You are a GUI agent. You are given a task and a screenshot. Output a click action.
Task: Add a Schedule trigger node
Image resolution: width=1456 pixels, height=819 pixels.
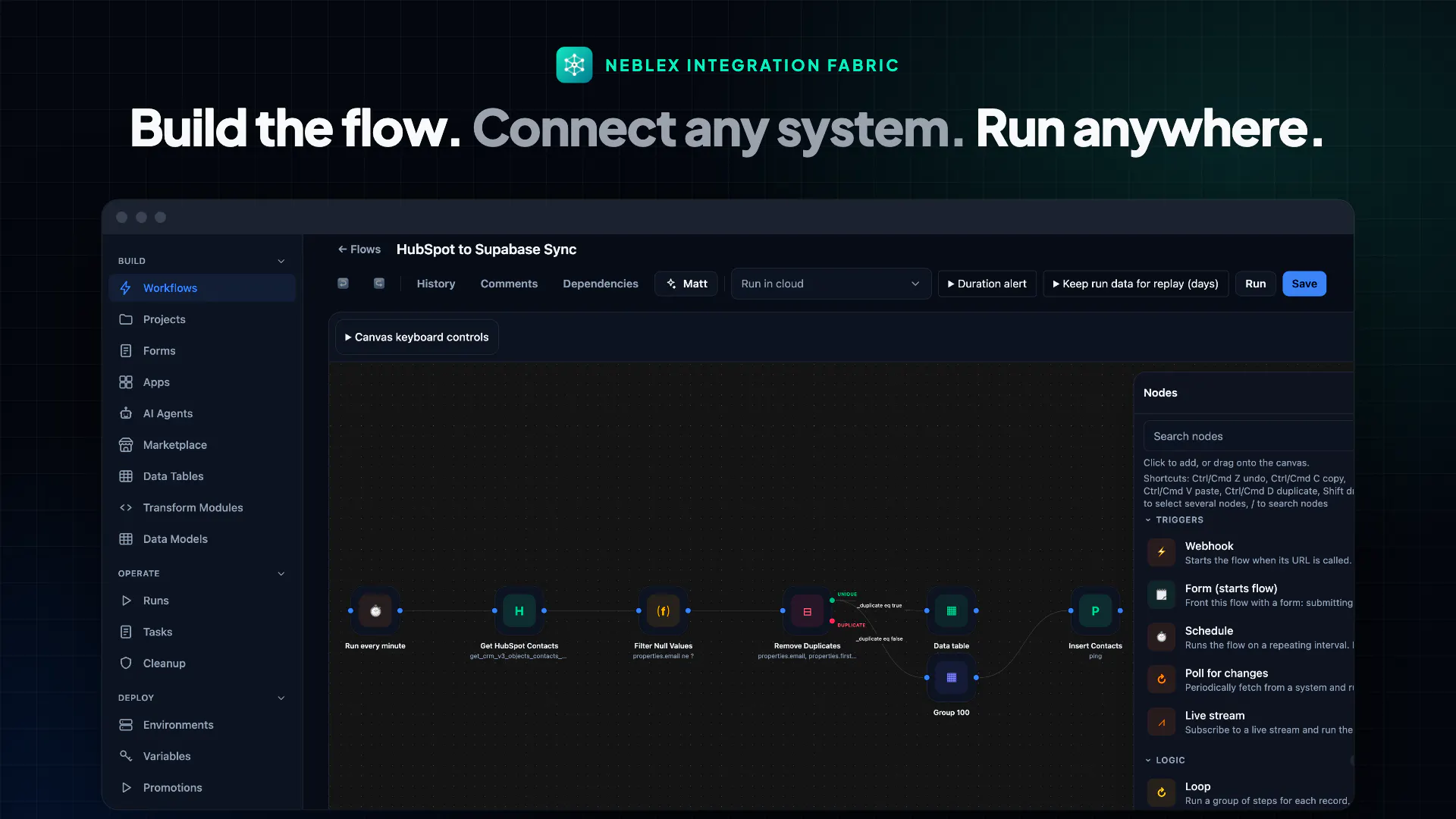click(x=1249, y=638)
